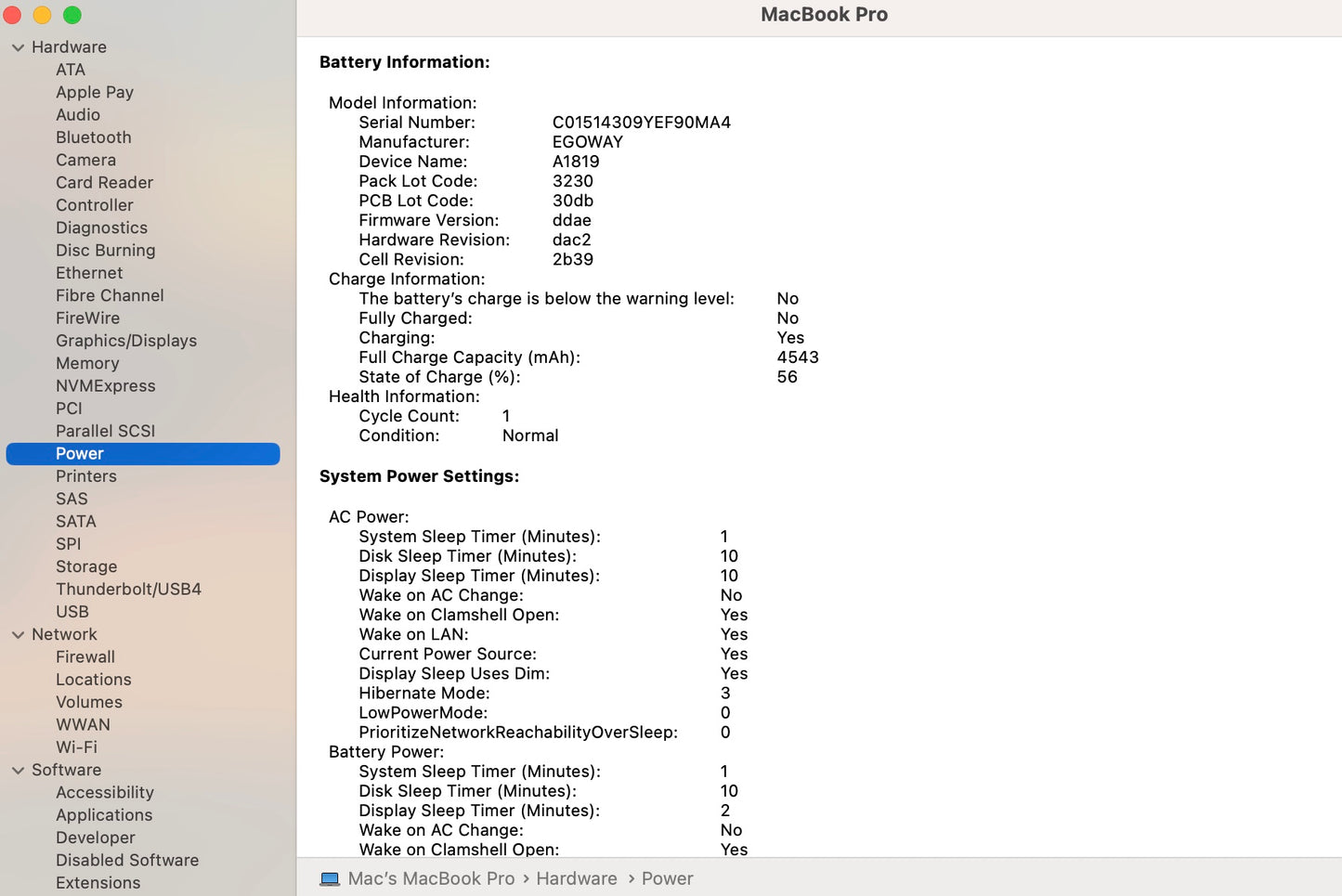Select NVMExpress in the sidebar

coord(105,385)
